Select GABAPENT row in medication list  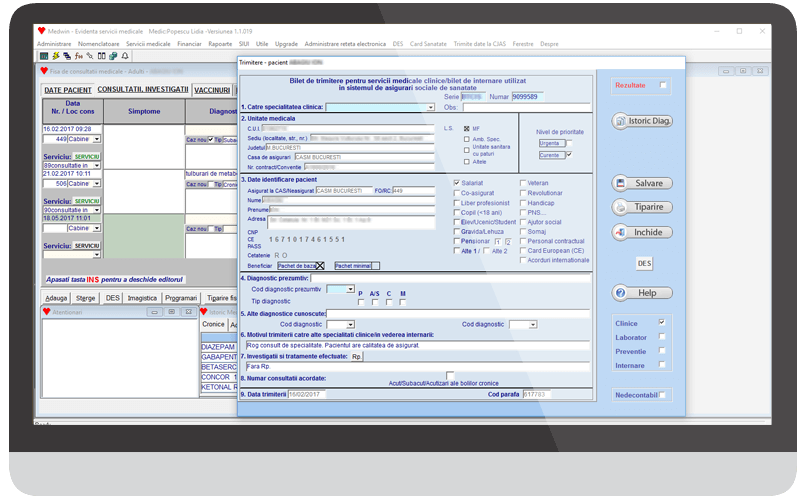[218, 357]
